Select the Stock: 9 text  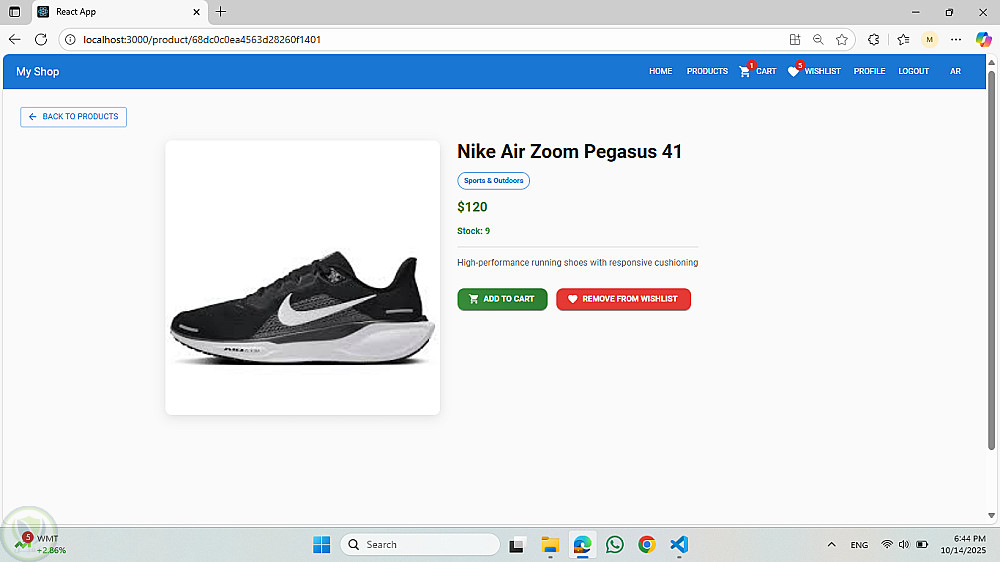pyautogui.click(x=473, y=231)
